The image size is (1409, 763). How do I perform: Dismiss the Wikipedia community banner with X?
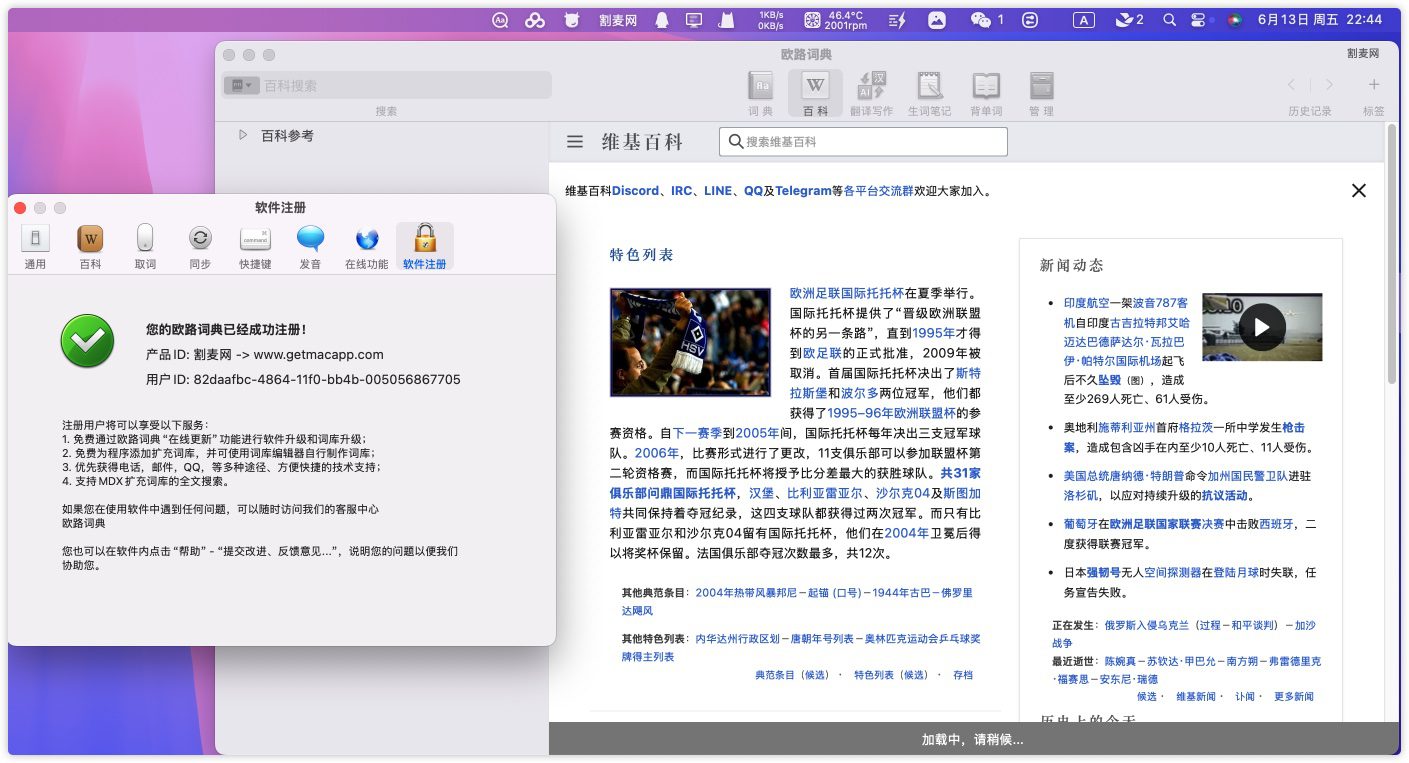[1358, 190]
